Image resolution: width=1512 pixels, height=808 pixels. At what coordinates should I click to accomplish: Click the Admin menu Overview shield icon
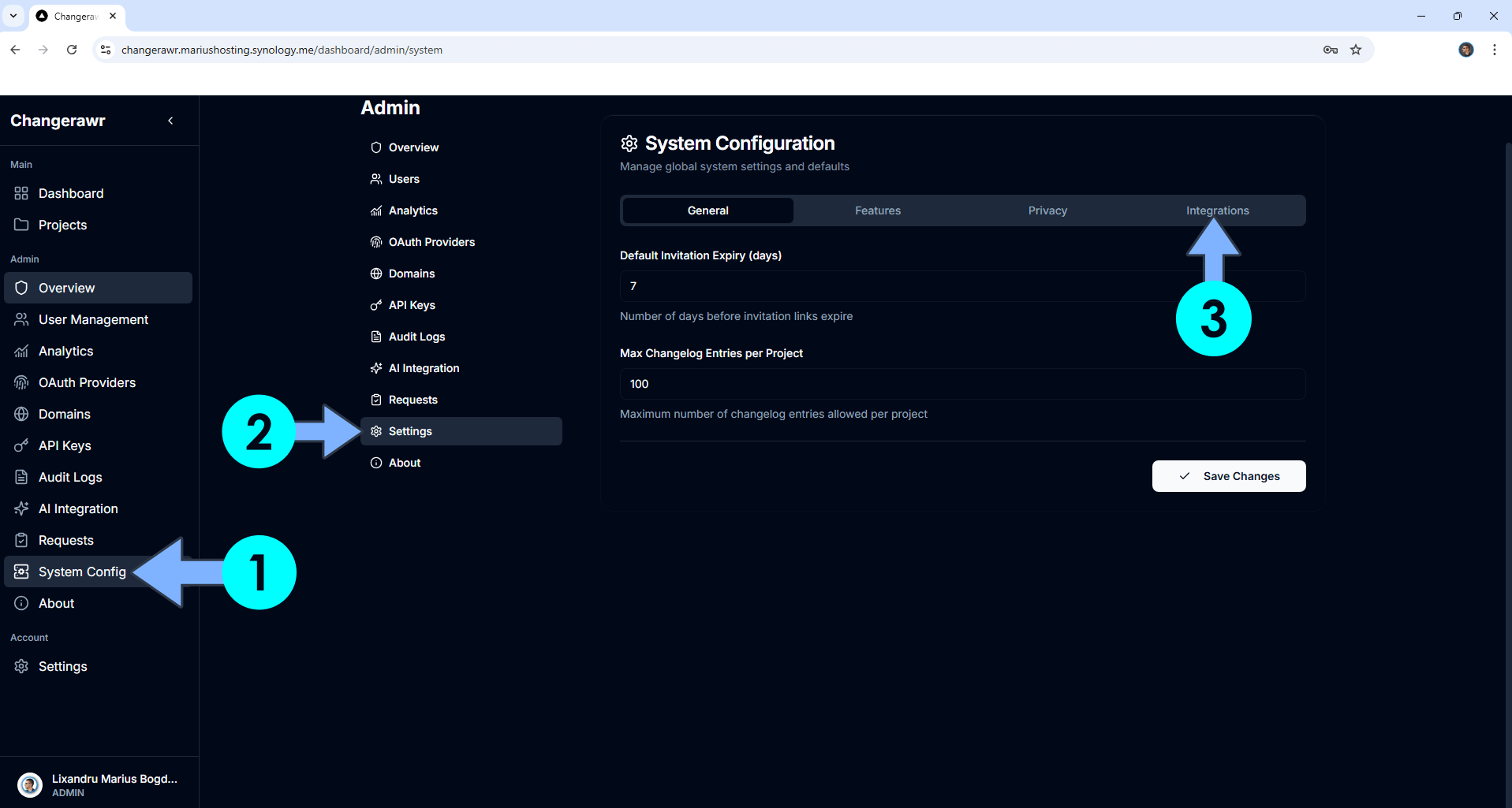click(376, 147)
